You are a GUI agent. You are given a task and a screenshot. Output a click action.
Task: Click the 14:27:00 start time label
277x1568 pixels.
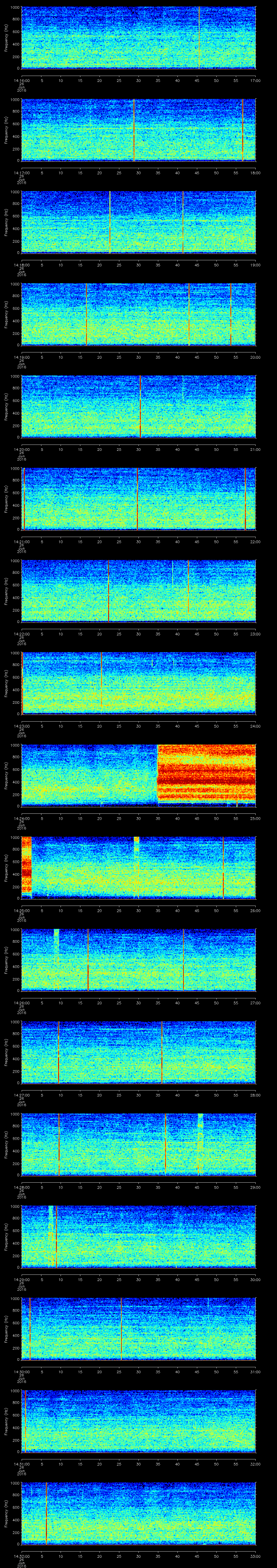tap(22, 1095)
